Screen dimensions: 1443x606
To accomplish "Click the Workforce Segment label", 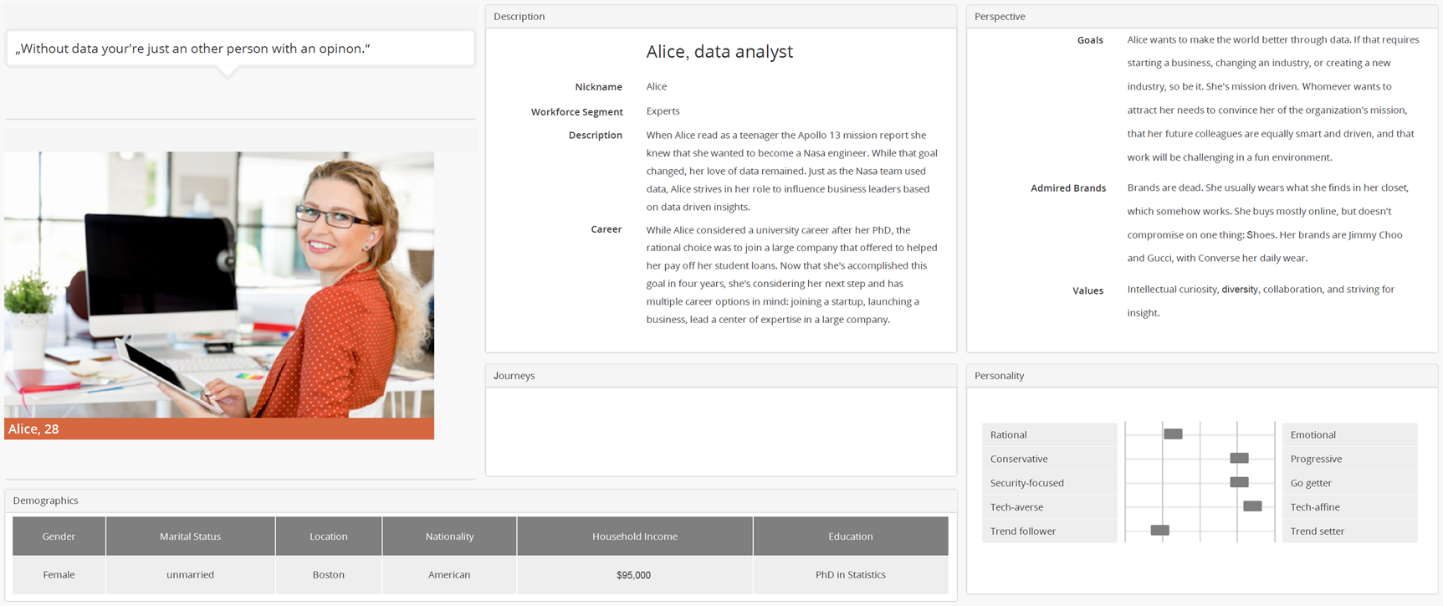I will (x=577, y=112).
